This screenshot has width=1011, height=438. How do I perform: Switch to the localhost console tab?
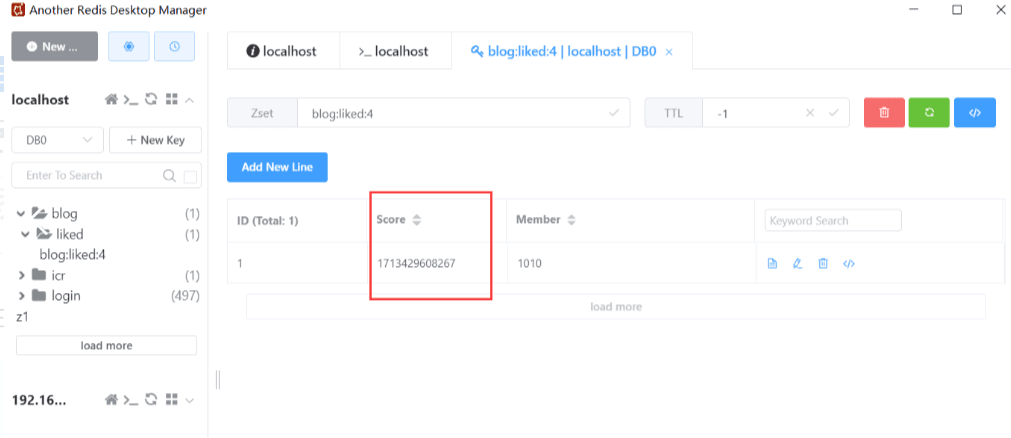tap(394, 51)
